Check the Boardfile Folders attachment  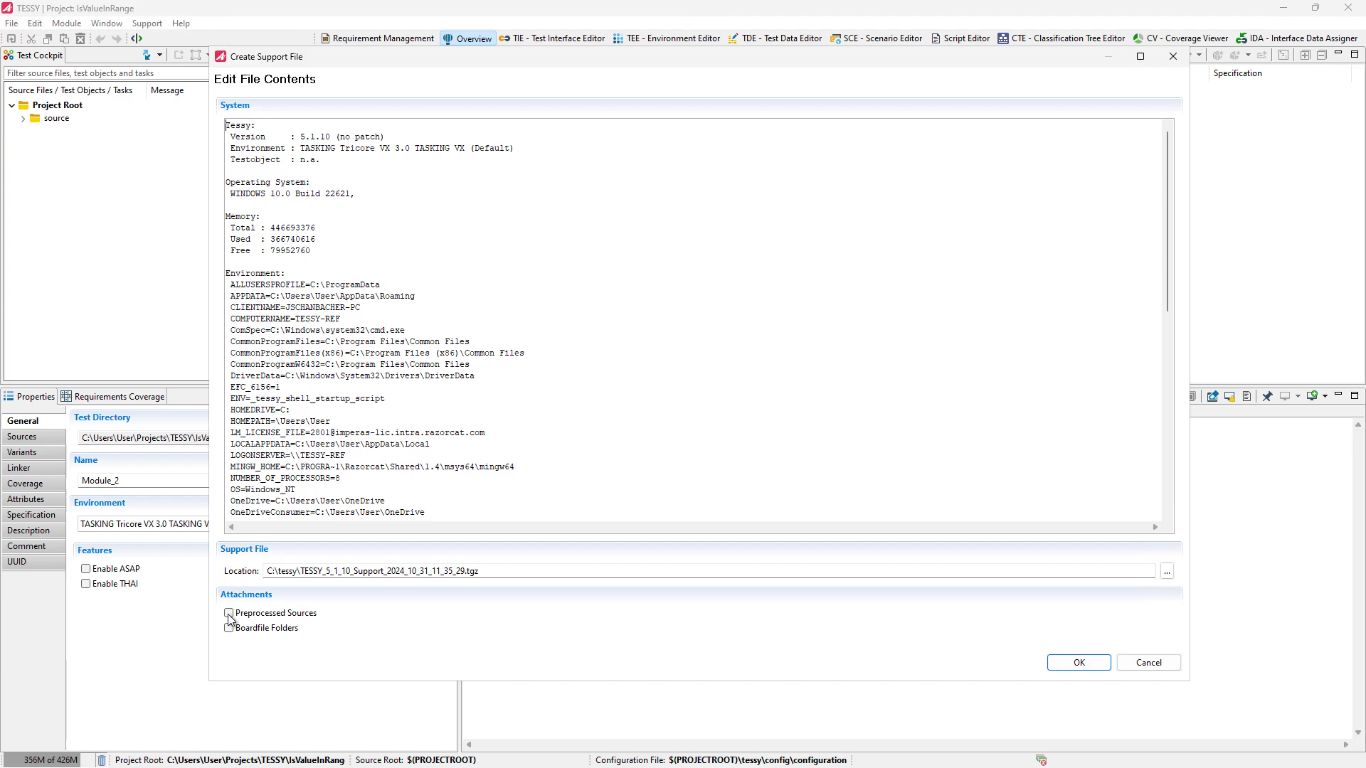click(x=229, y=628)
